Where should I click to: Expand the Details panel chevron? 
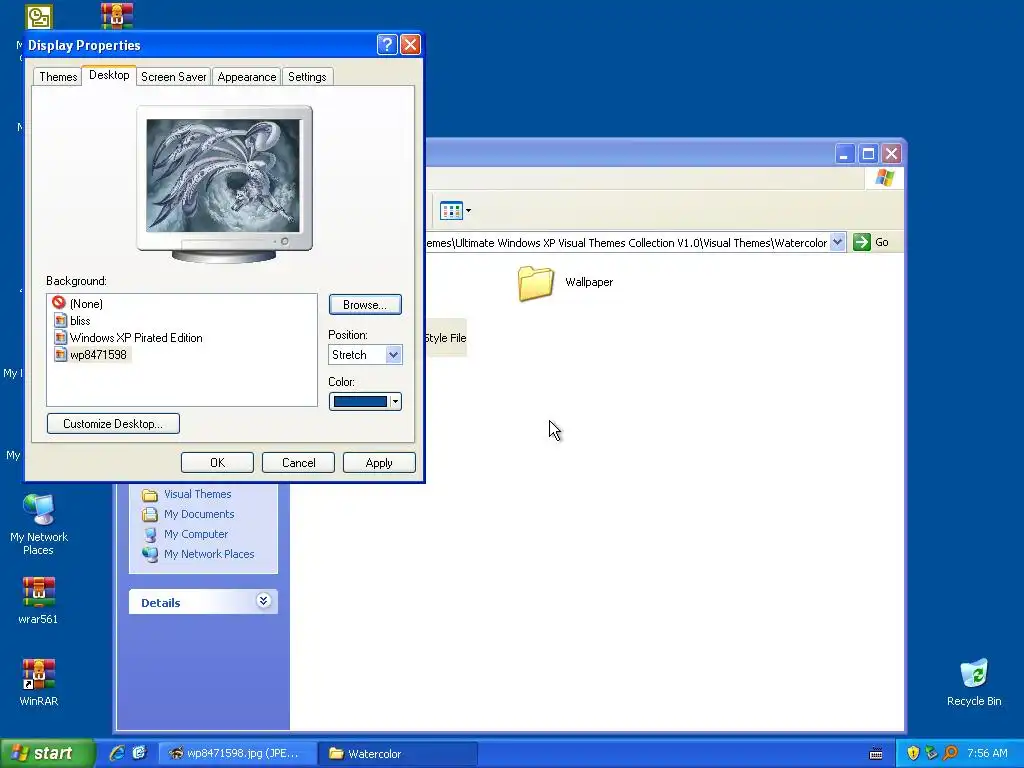pos(263,601)
